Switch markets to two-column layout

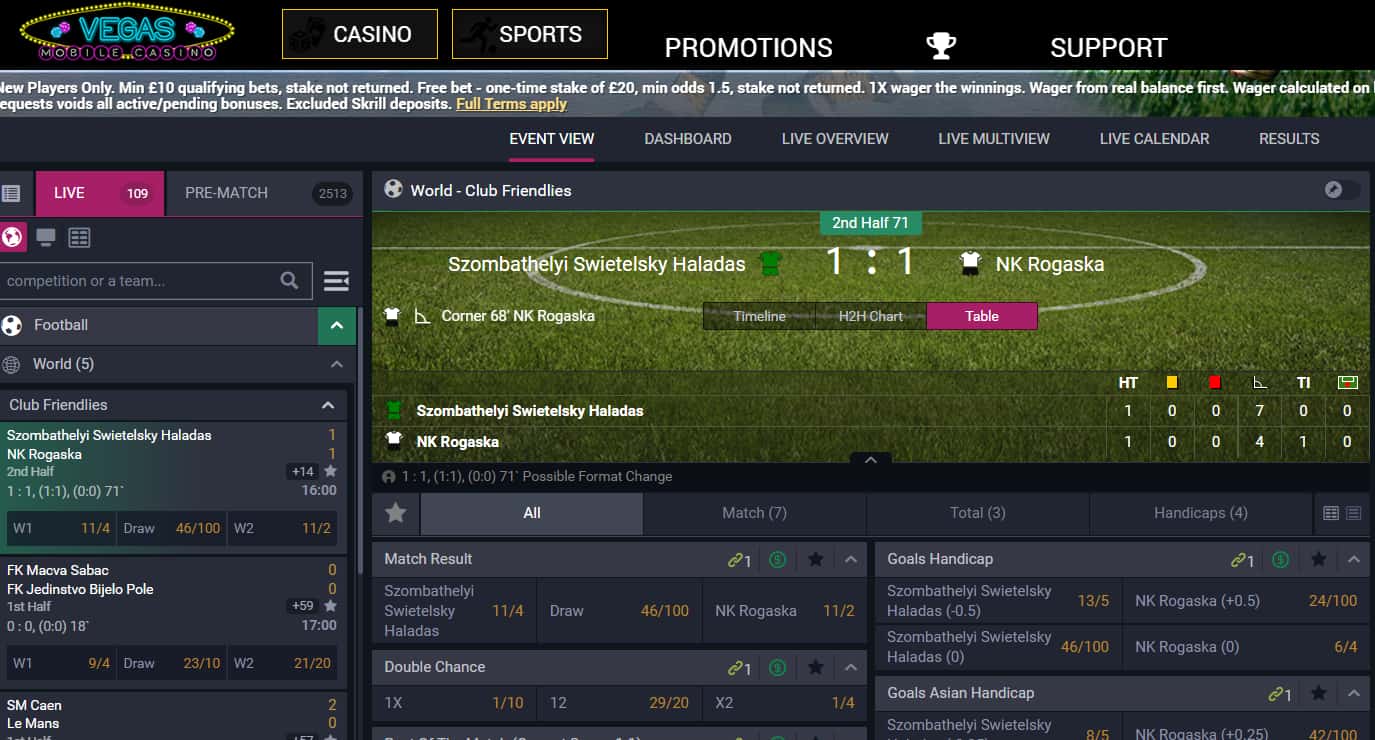[x=1331, y=513]
